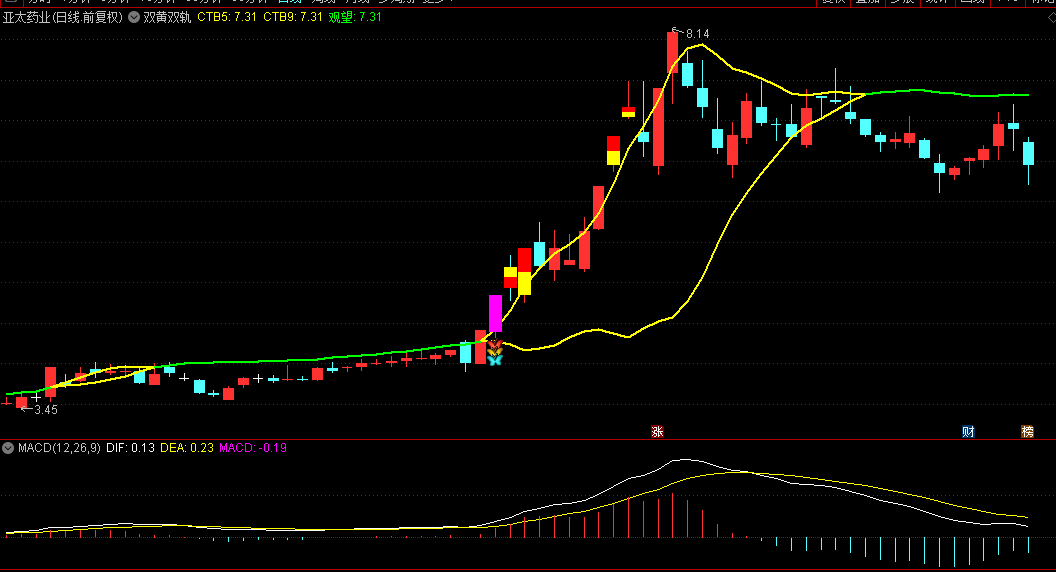Click the 8.14 high price label

click(697, 34)
